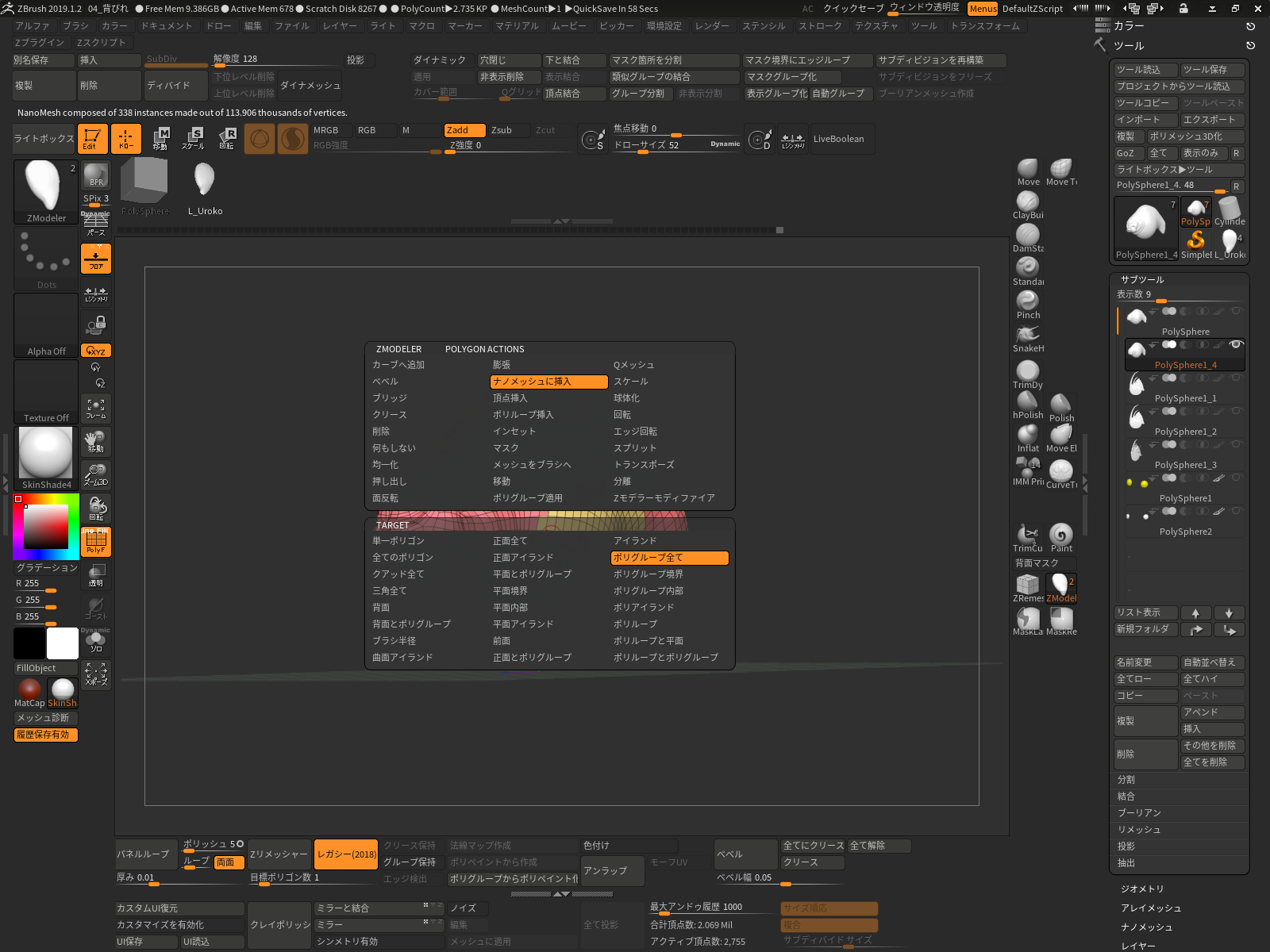Select the CurveTube brush
Screen dimensions: 1270x952
1061,474
